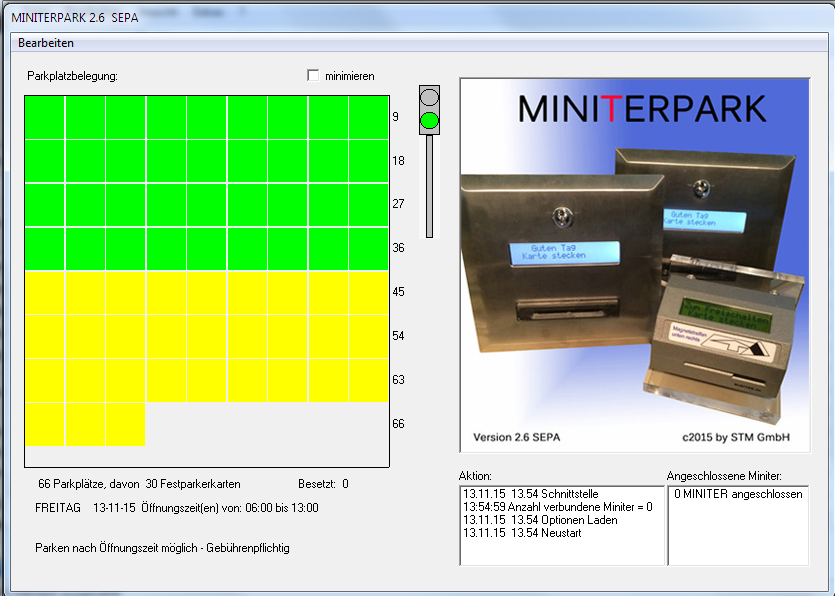Click the '66 Parkplätze, davon 30 Festparkerkarten' summary
Image resolution: width=835 pixels, height=596 pixels.
point(140,483)
